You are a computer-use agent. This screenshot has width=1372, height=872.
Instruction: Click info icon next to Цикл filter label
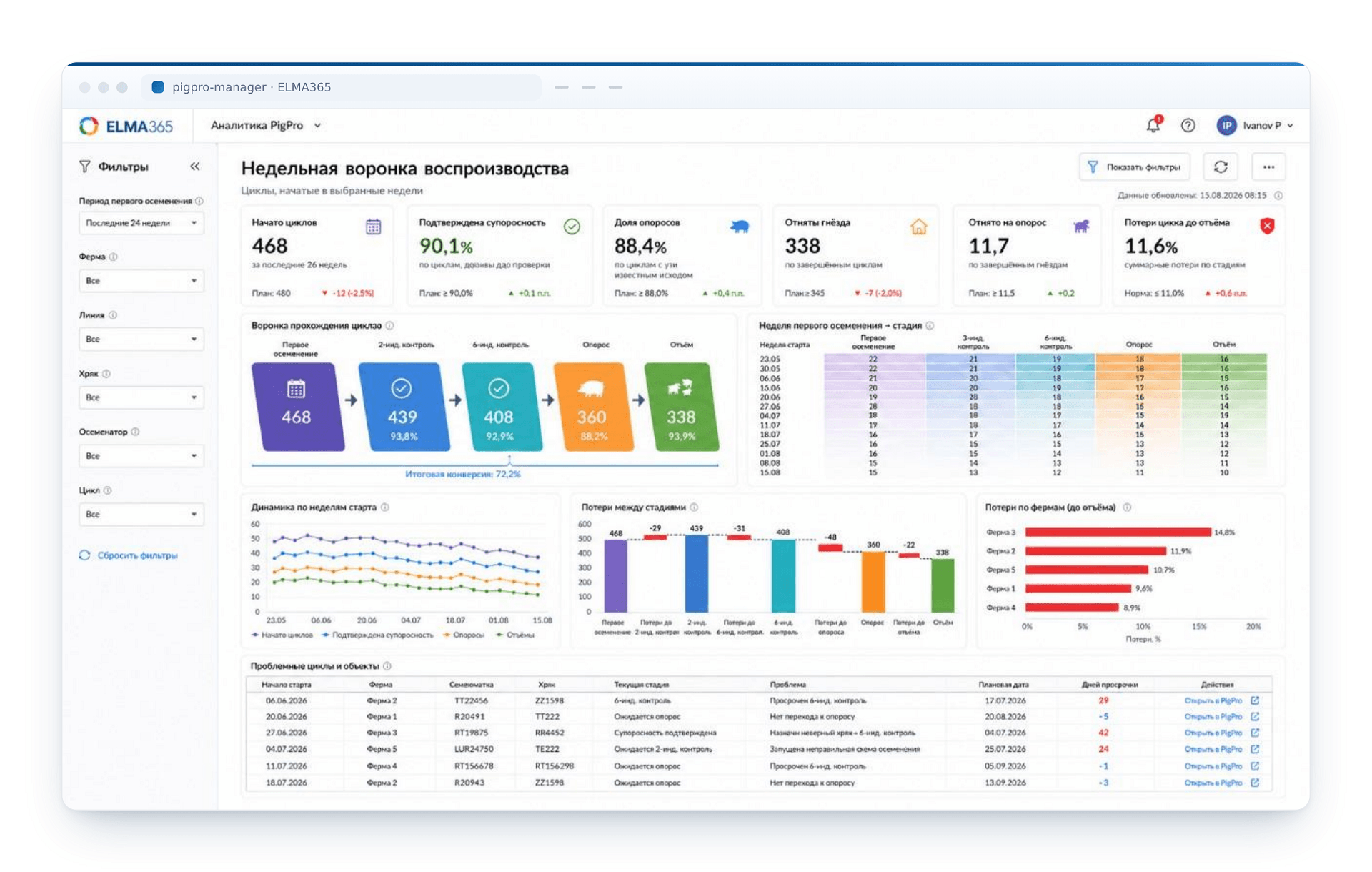click(107, 490)
